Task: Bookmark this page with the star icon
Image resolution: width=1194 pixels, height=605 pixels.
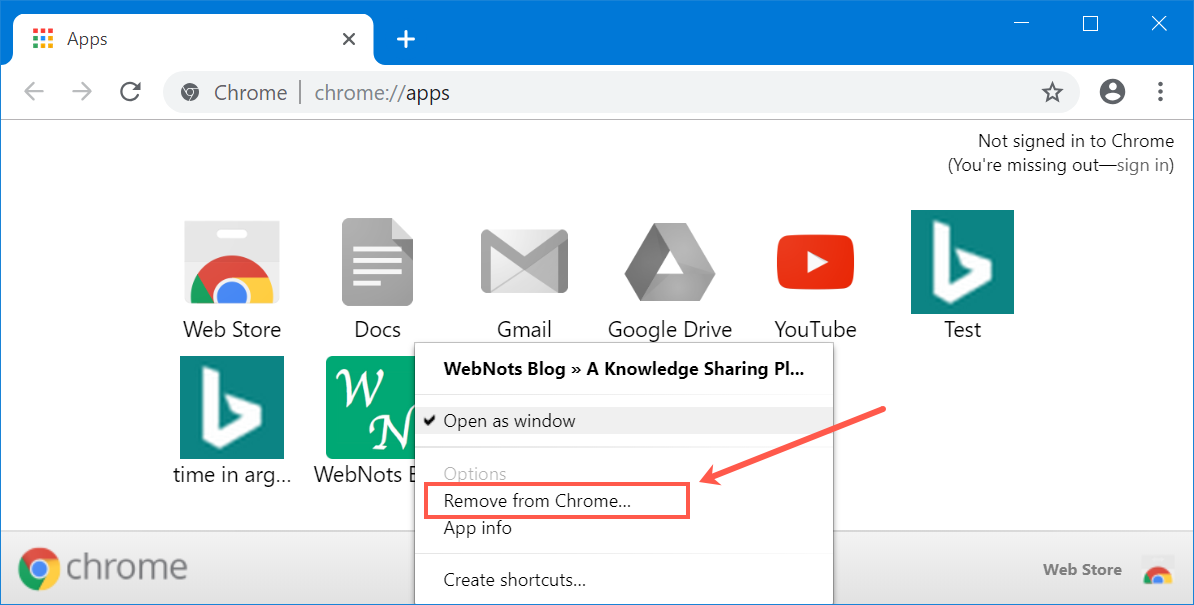Action: click(x=1052, y=93)
